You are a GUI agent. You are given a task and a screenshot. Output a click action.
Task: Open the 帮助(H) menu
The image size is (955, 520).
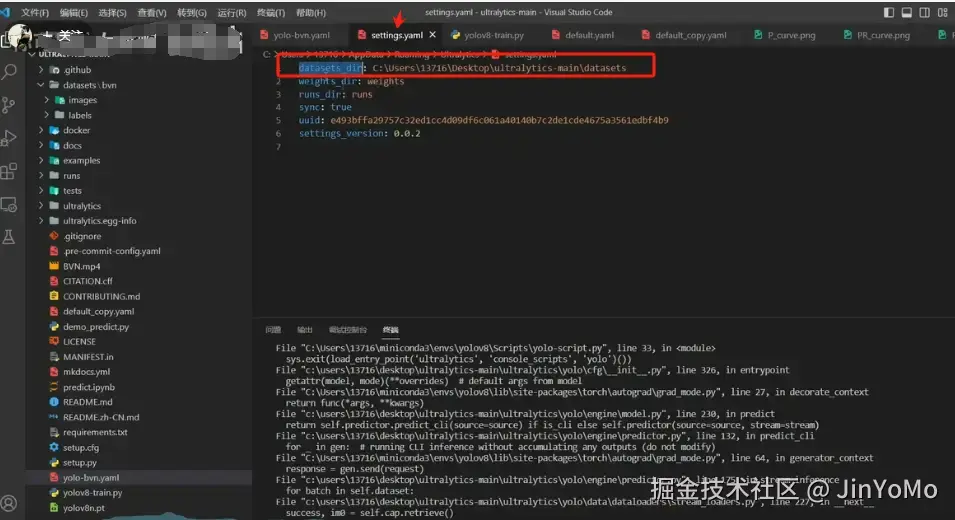pos(311,12)
